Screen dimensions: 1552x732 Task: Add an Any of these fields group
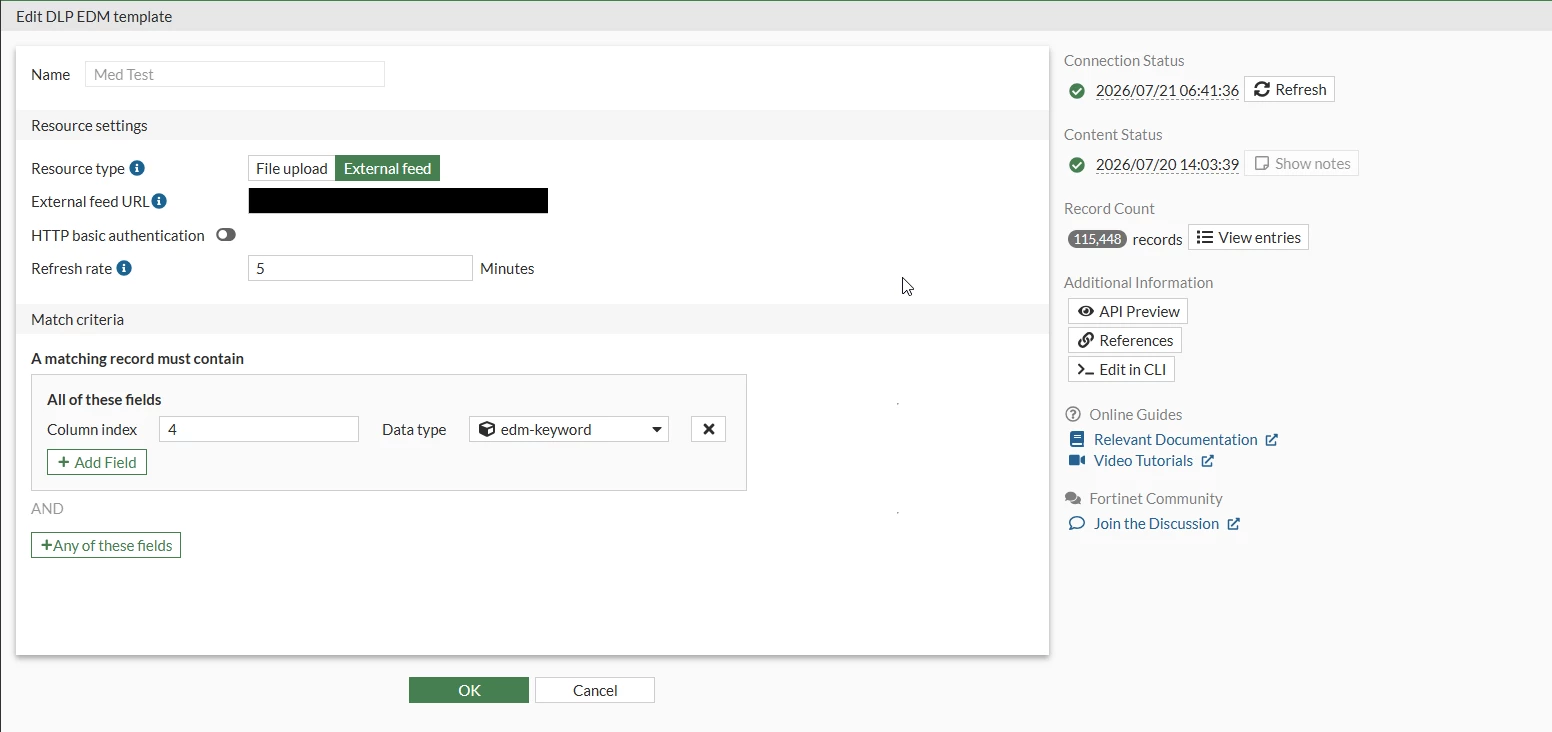coord(106,545)
